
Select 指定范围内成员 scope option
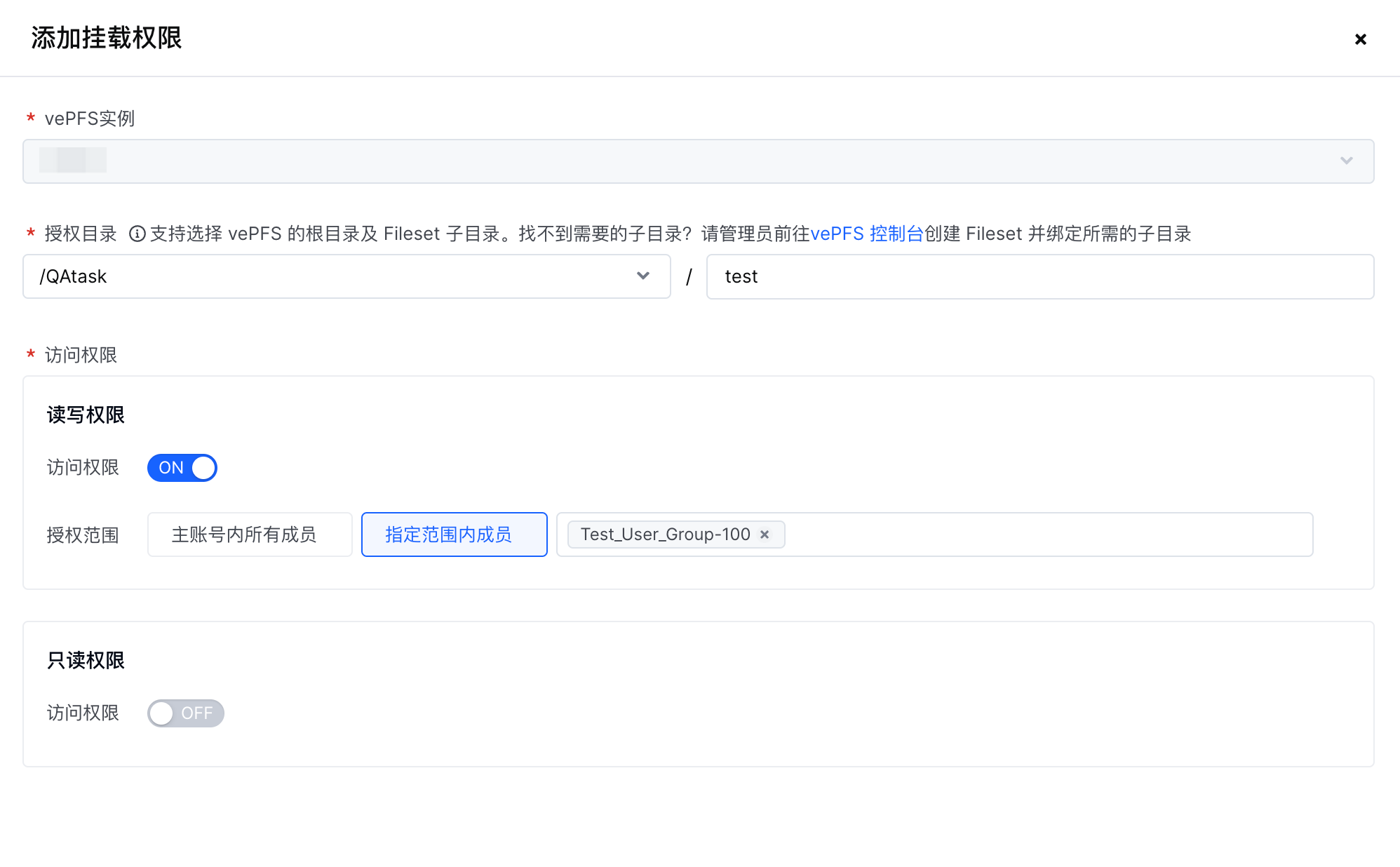coord(454,535)
